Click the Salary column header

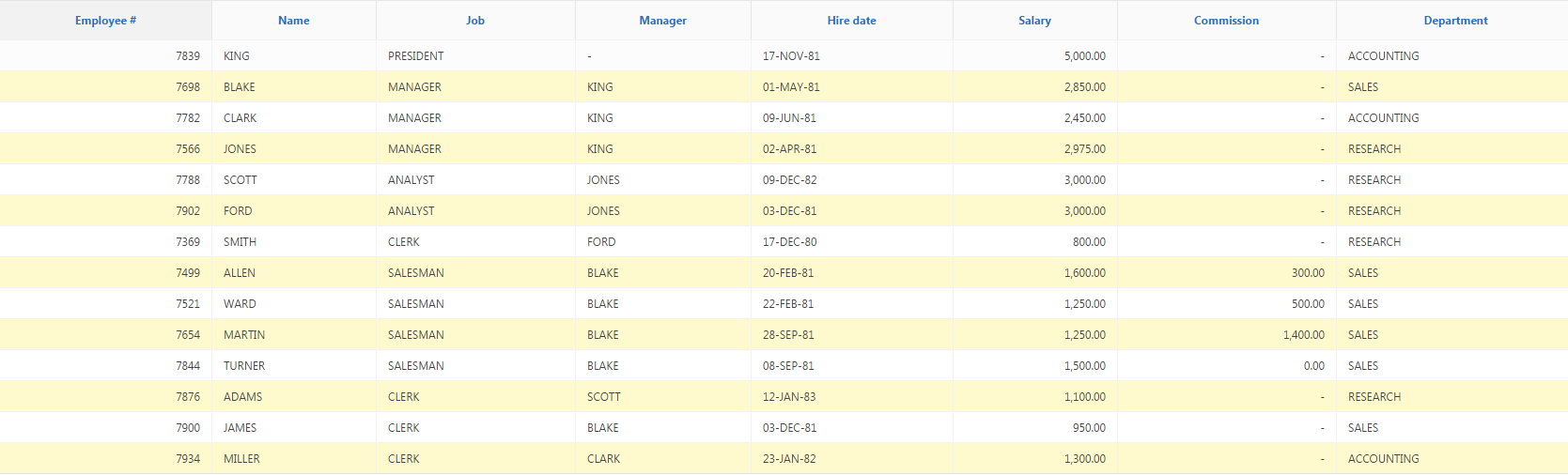[x=1035, y=21]
